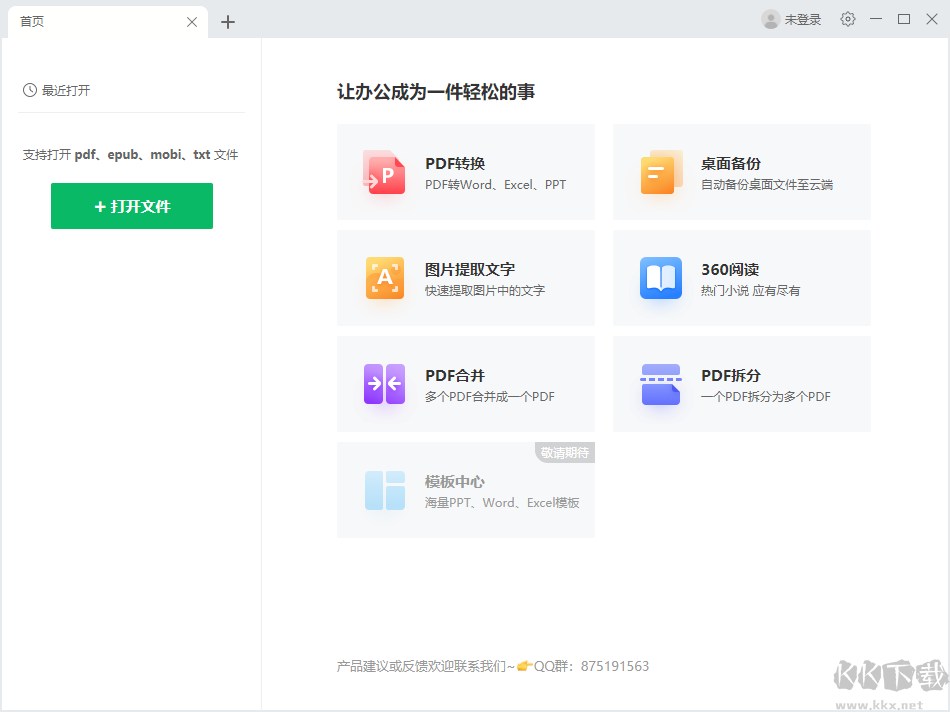Open the PDF转换 tool icon
Image resolution: width=950 pixels, height=712 pixels.
point(384,171)
